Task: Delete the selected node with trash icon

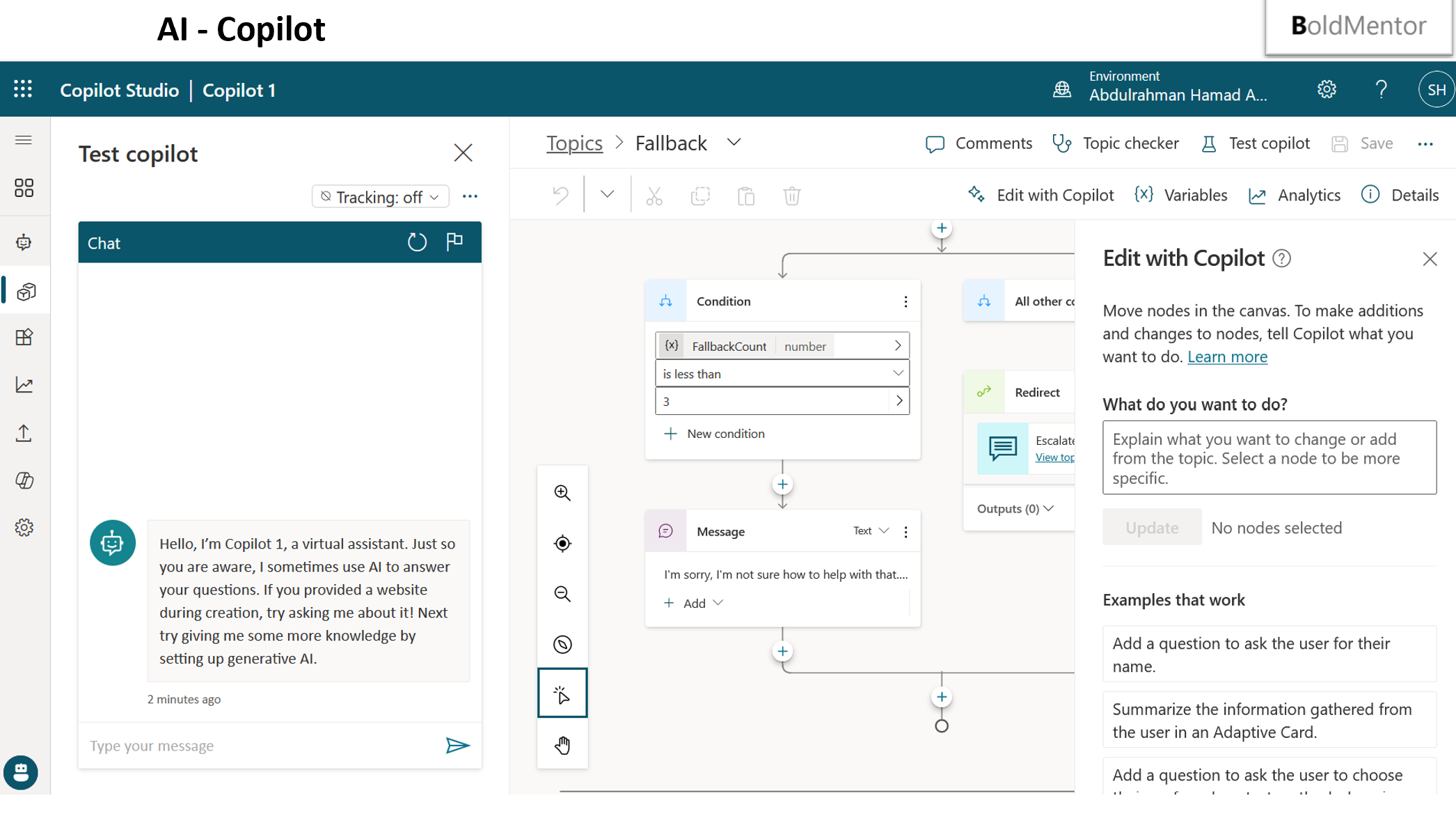Action: tap(792, 196)
